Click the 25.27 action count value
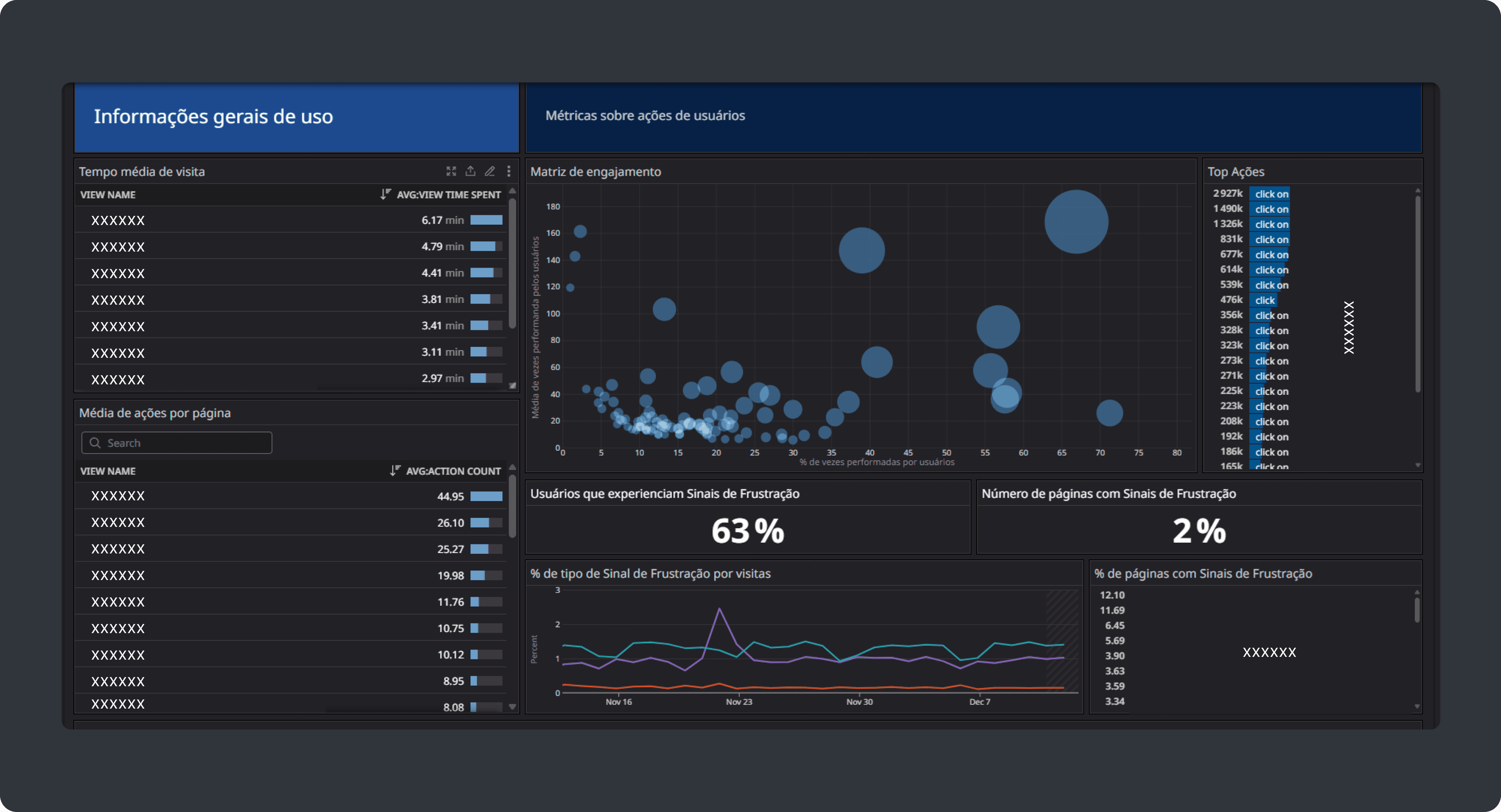Screen dimensions: 1501x812 click(450, 549)
